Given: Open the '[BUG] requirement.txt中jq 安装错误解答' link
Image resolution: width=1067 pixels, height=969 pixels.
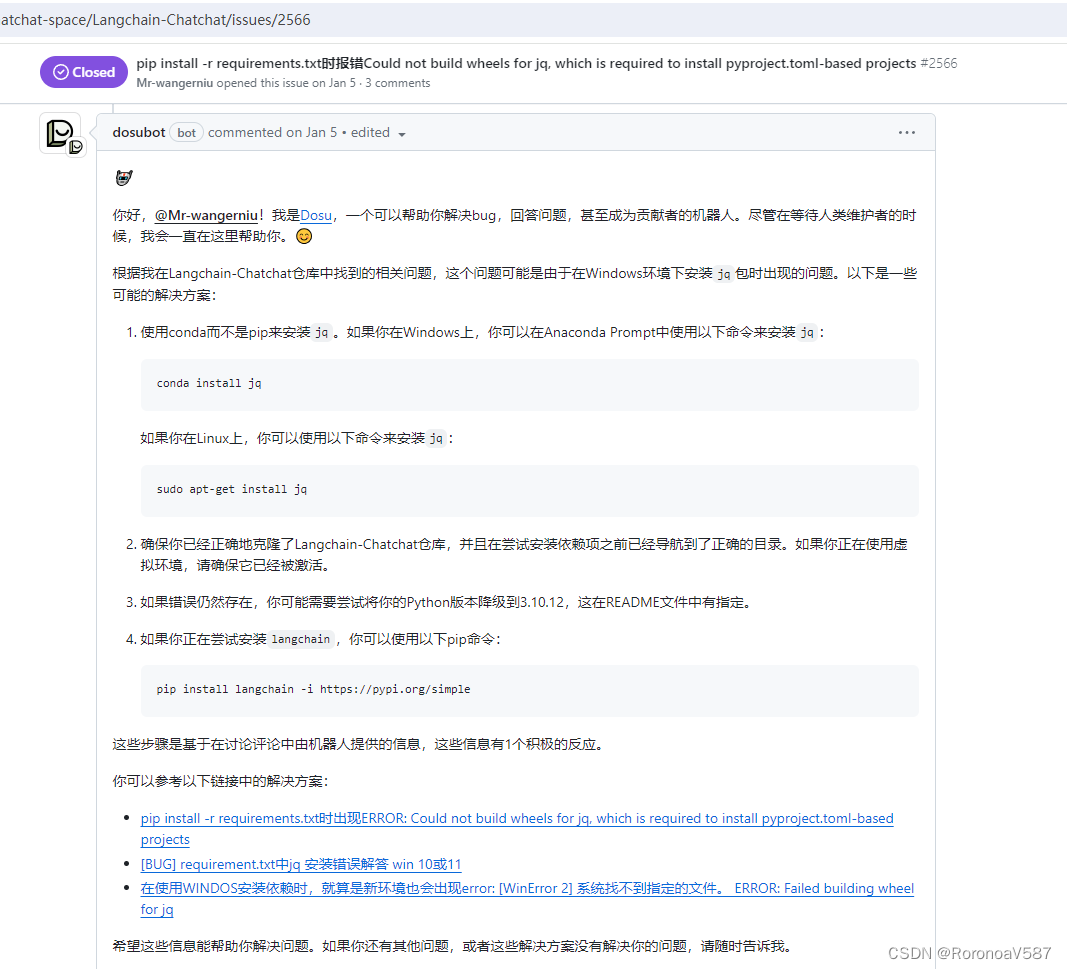Looking at the screenshot, I should coord(301,864).
